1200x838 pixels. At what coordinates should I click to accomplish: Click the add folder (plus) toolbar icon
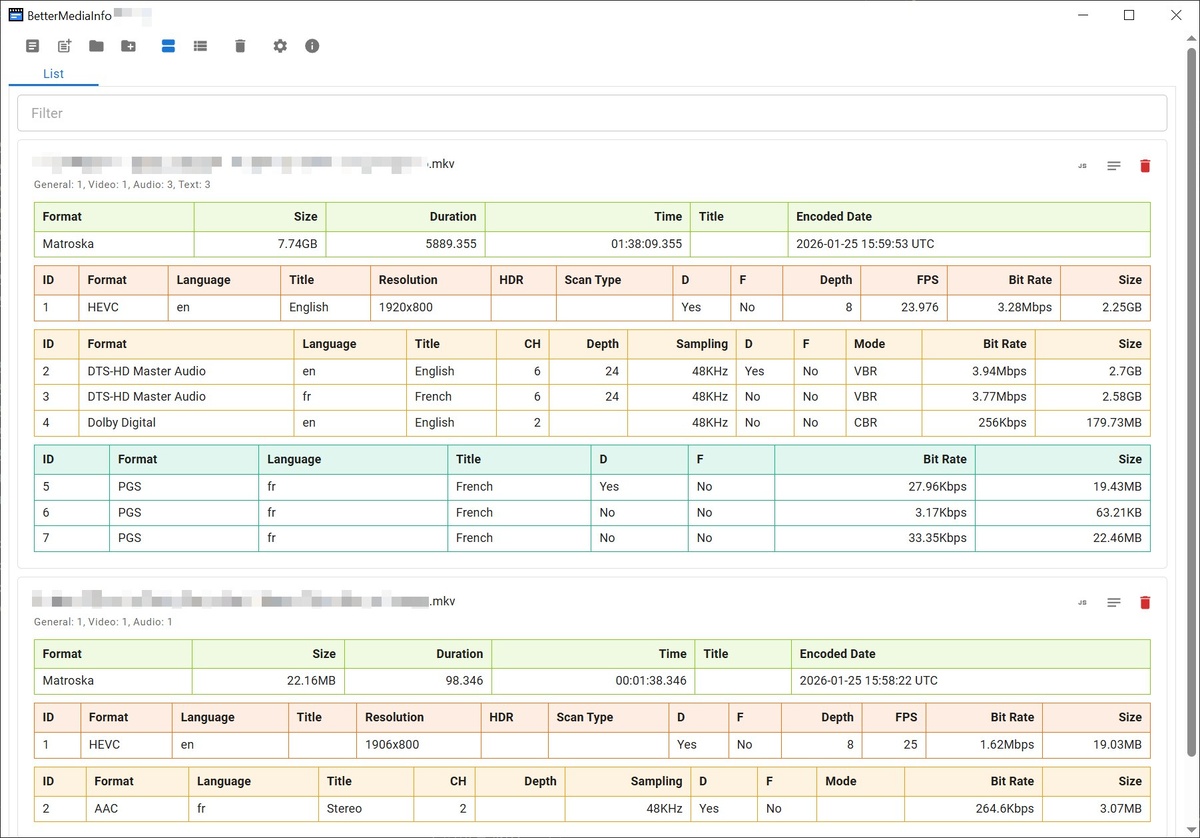coord(128,46)
